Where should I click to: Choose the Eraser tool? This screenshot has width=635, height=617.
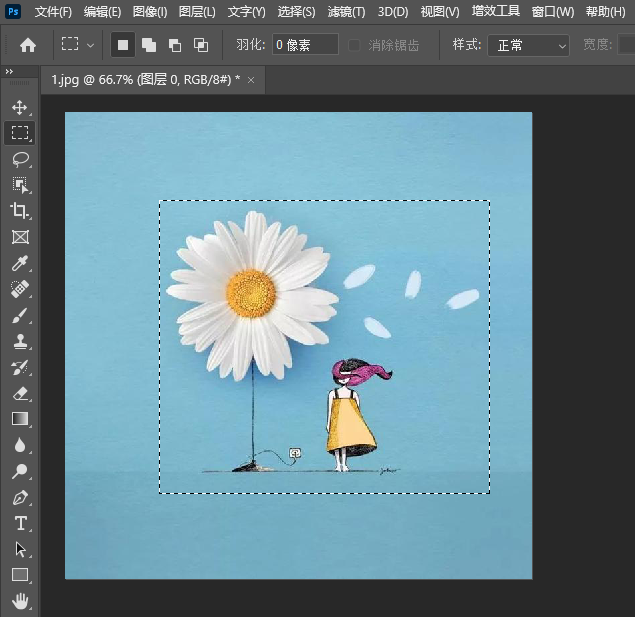tap(20, 394)
